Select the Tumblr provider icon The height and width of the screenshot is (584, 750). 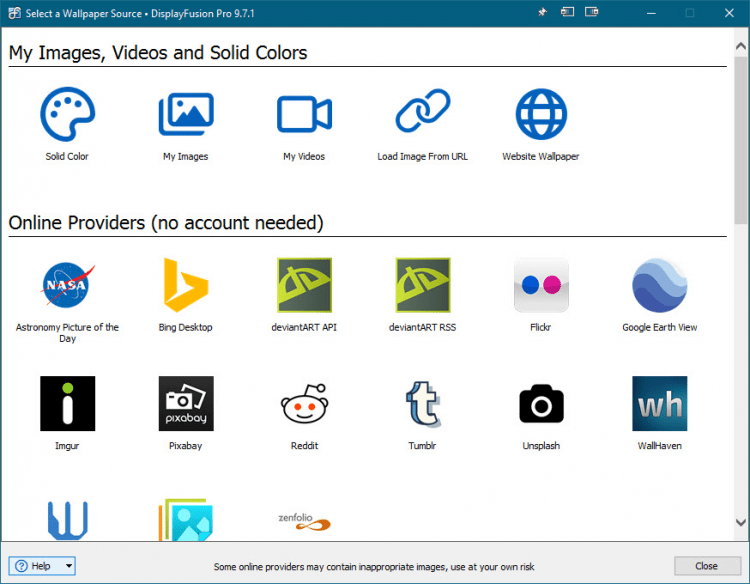click(x=423, y=404)
